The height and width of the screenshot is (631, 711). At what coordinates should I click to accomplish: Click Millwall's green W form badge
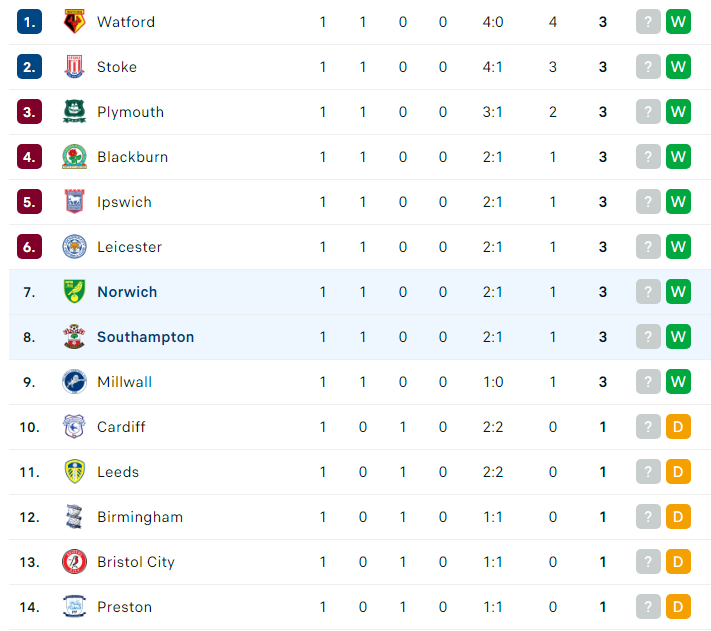(x=678, y=382)
